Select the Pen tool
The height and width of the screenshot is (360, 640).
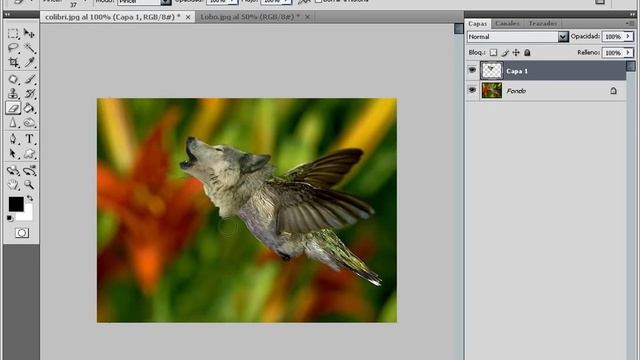pyautogui.click(x=13, y=139)
